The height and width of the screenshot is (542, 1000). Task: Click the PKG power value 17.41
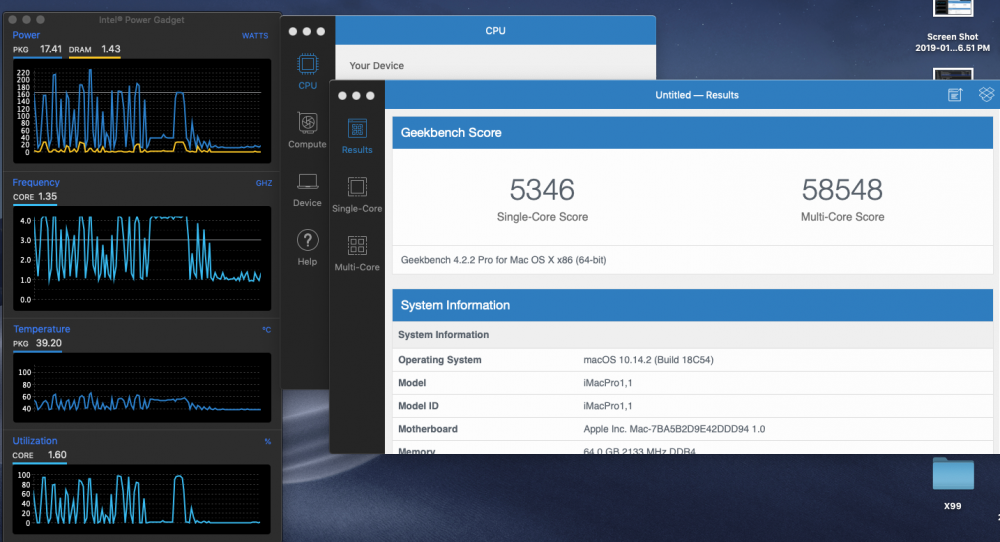point(50,49)
